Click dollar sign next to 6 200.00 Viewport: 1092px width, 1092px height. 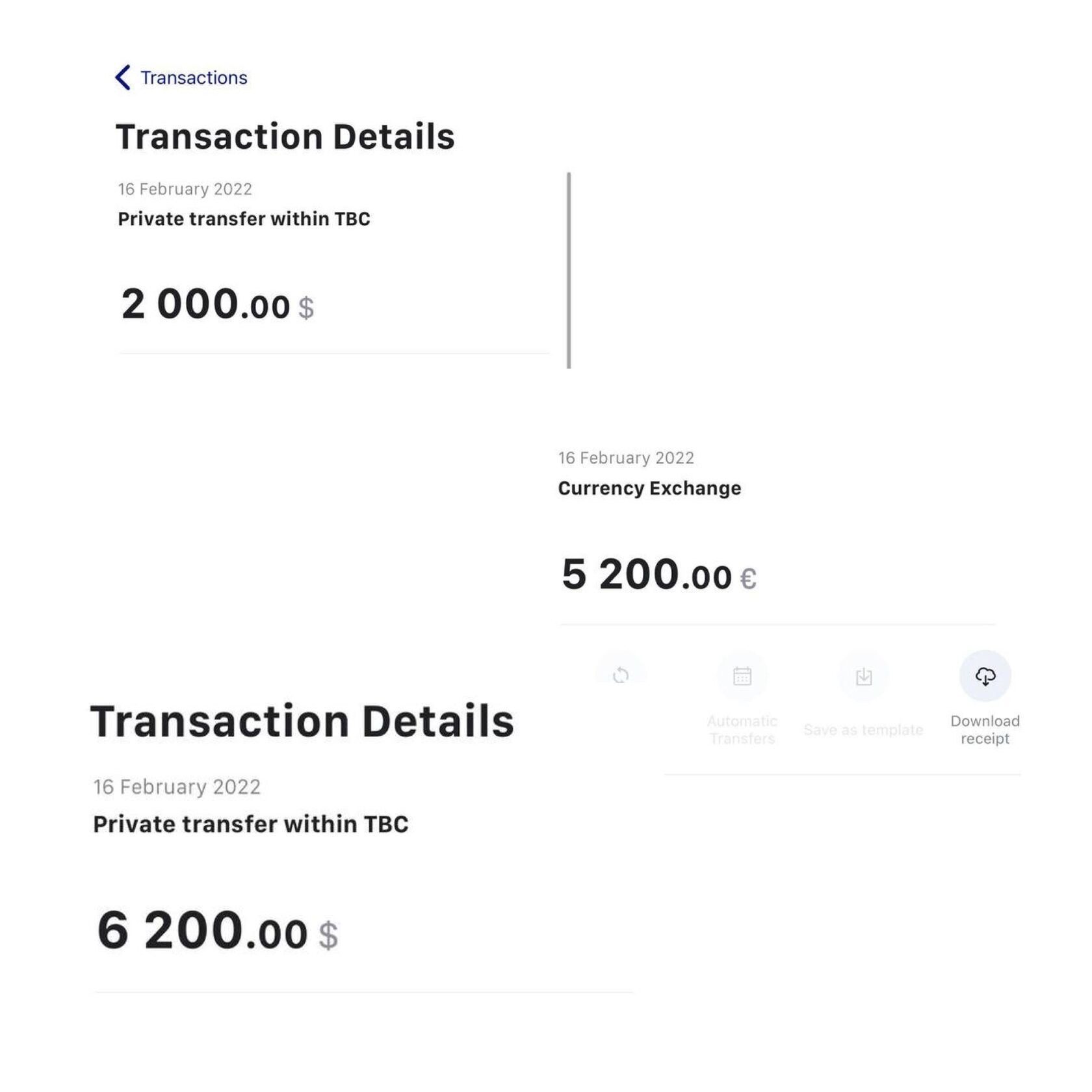tap(328, 935)
